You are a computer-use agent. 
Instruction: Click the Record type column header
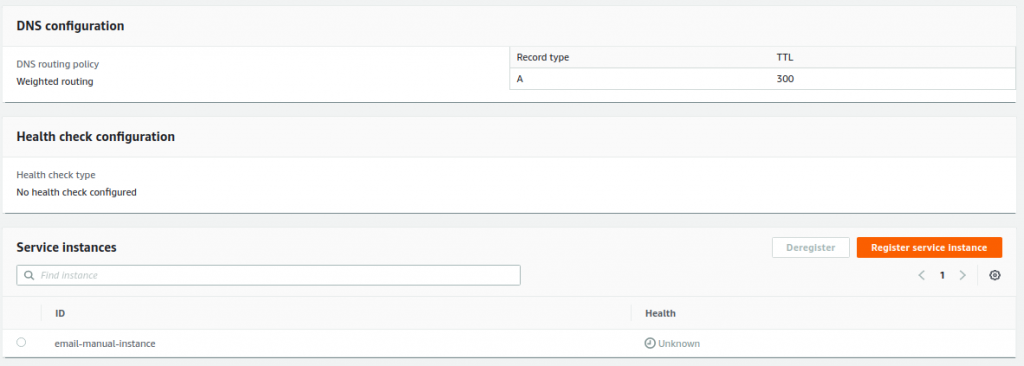(x=543, y=57)
